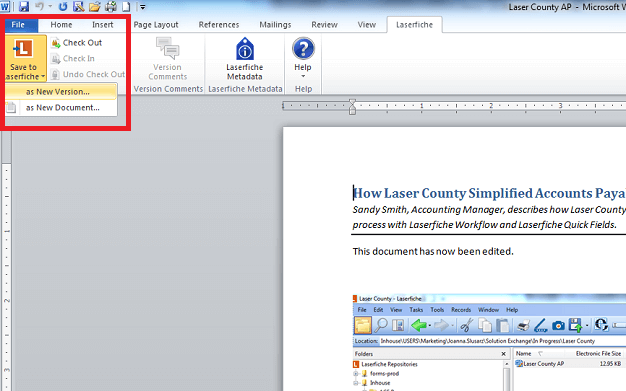Click the Save to Laserfiche icon
Image resolution: width=626 pixels, height=391 pixels.
pos(23,49)
